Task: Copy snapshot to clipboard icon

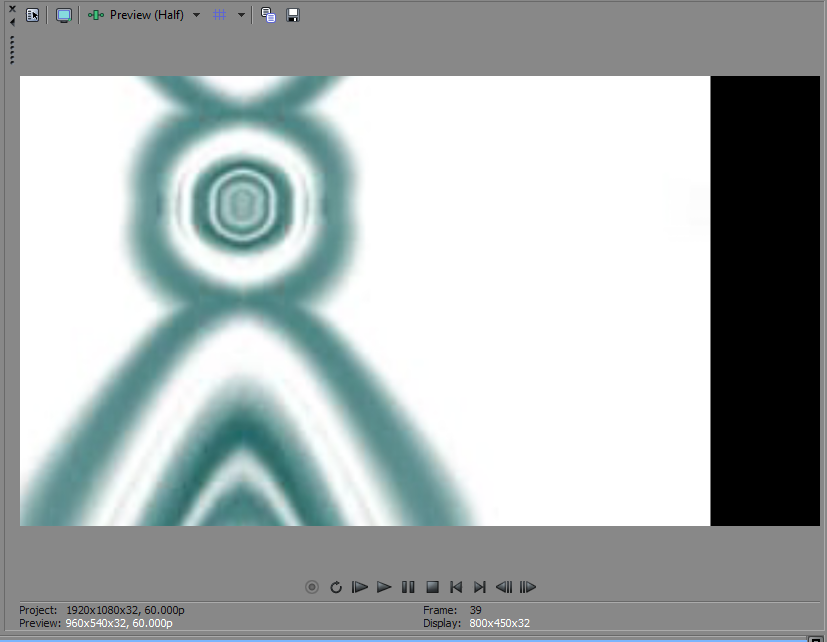Action: (268, 15)
